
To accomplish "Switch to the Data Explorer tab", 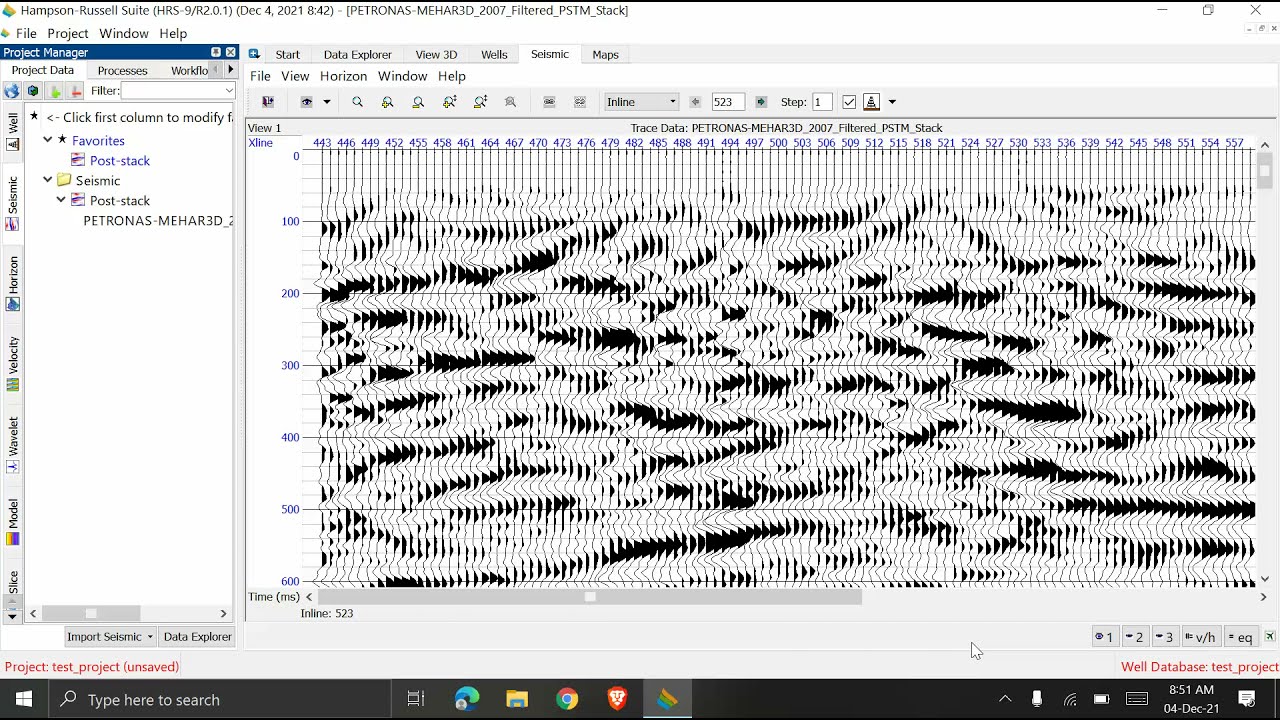I will click(357, 54).
